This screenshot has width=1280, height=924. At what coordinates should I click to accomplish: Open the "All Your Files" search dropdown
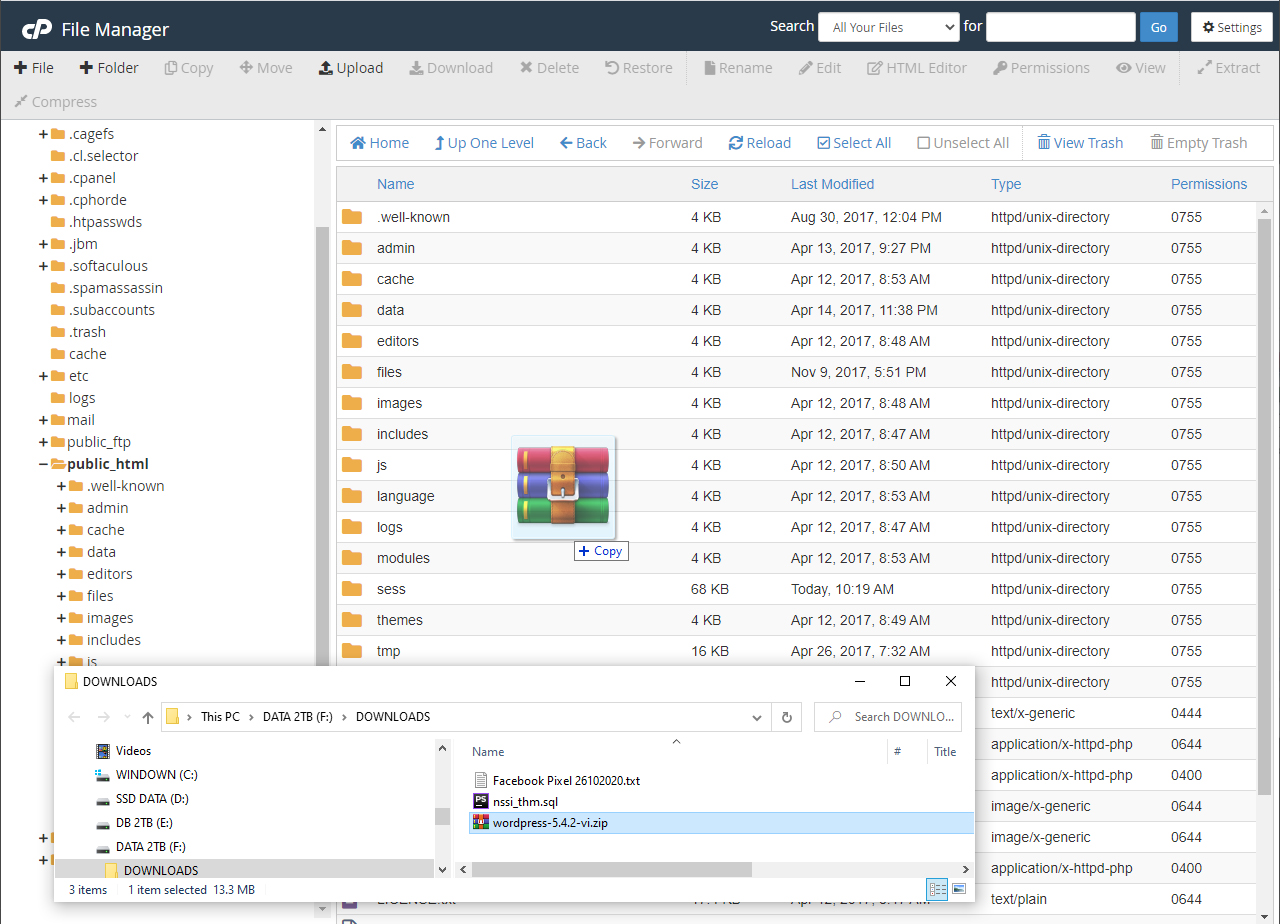point(888,27)
